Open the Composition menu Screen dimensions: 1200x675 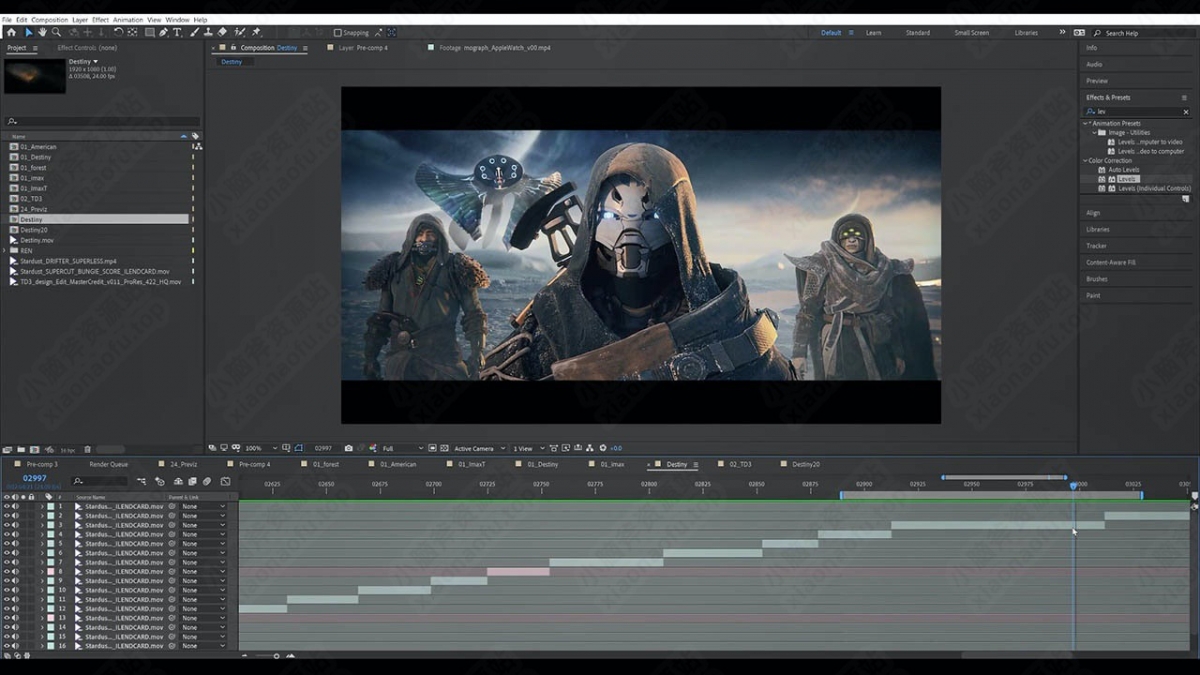49,20
